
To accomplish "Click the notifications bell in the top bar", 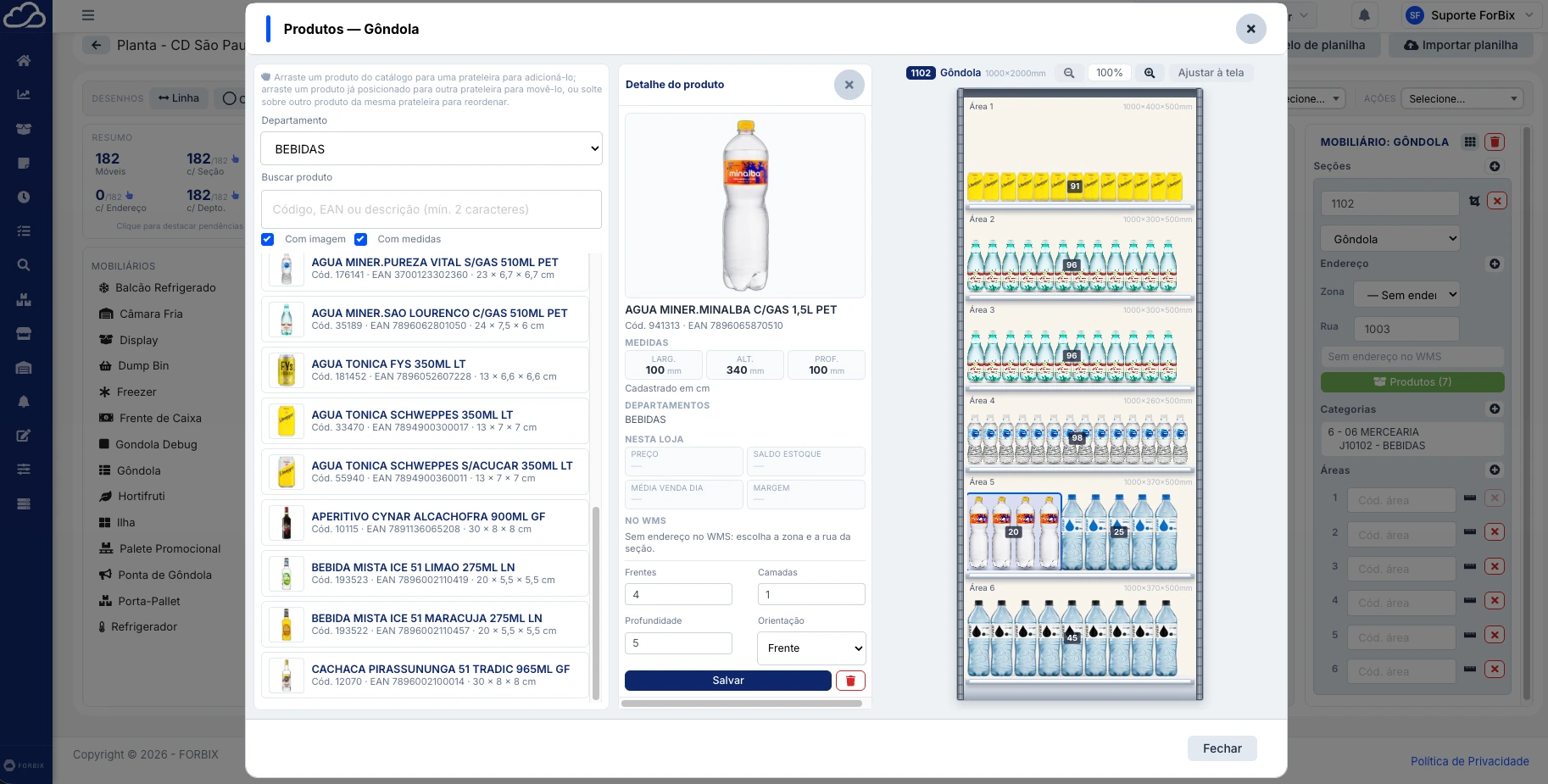I will point(1364,15).
